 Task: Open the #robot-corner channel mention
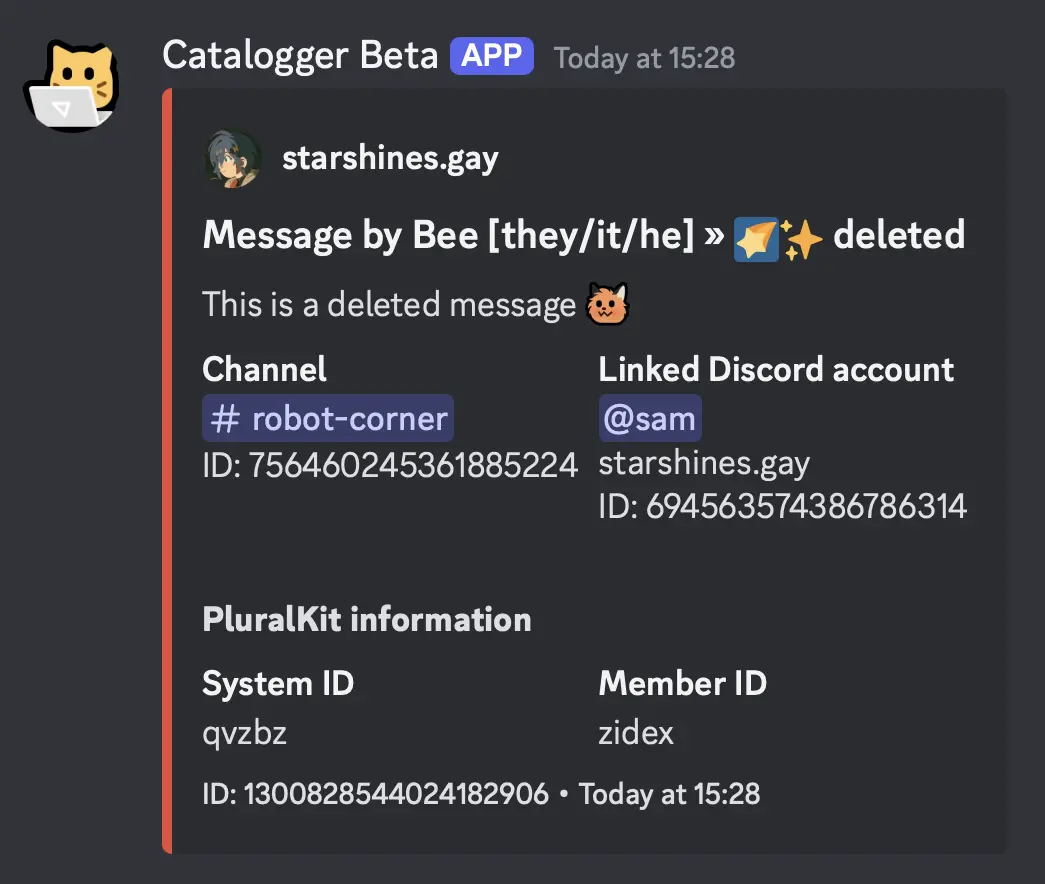tap(328, 418)
